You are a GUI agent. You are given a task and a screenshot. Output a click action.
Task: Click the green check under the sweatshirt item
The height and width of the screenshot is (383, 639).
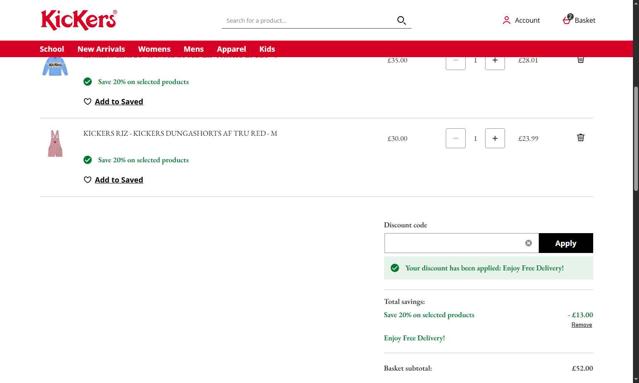pyautogui.click(x=88, y=81)
